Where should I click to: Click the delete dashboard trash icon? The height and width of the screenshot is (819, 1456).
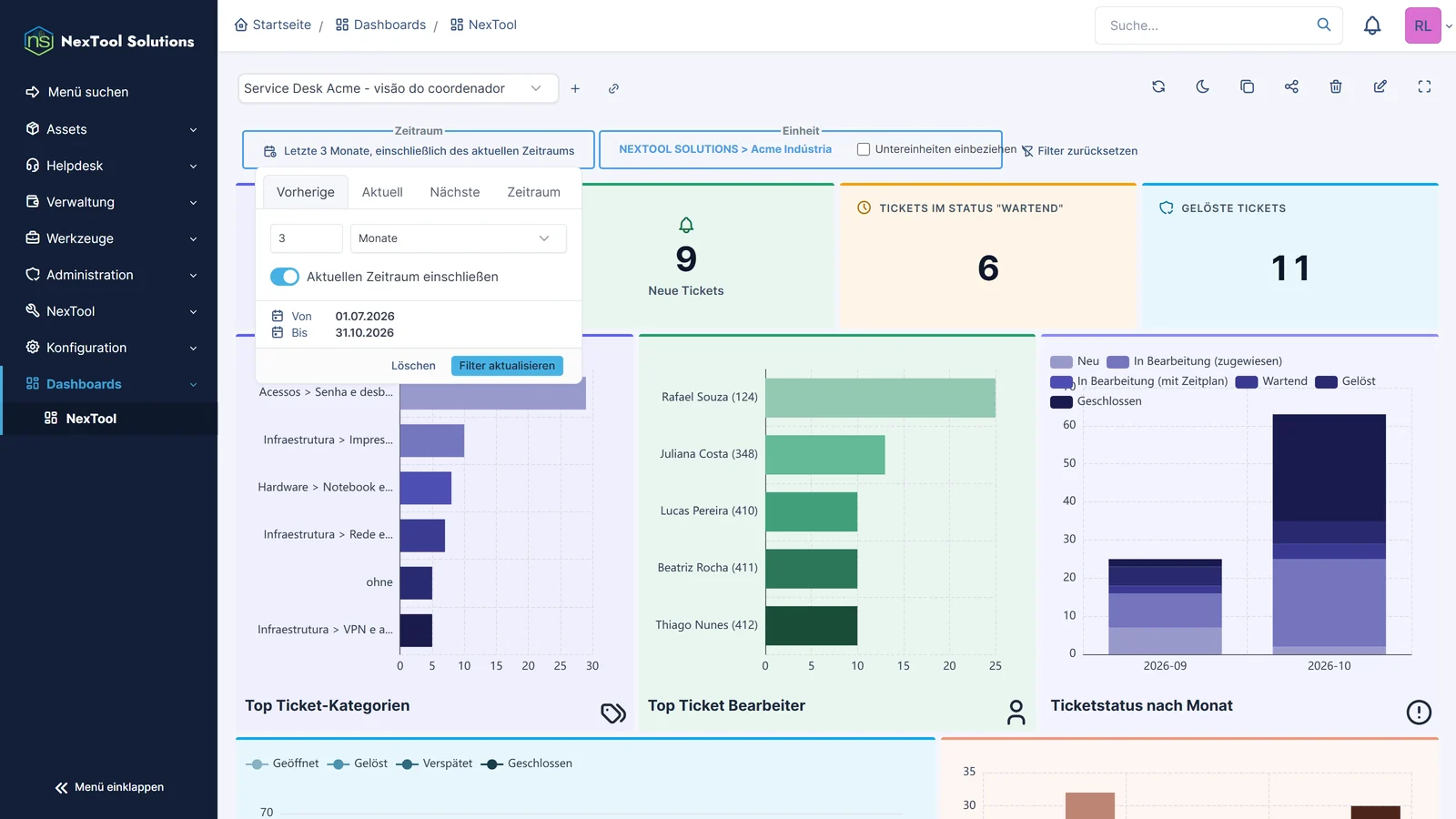click(1336, 86)
